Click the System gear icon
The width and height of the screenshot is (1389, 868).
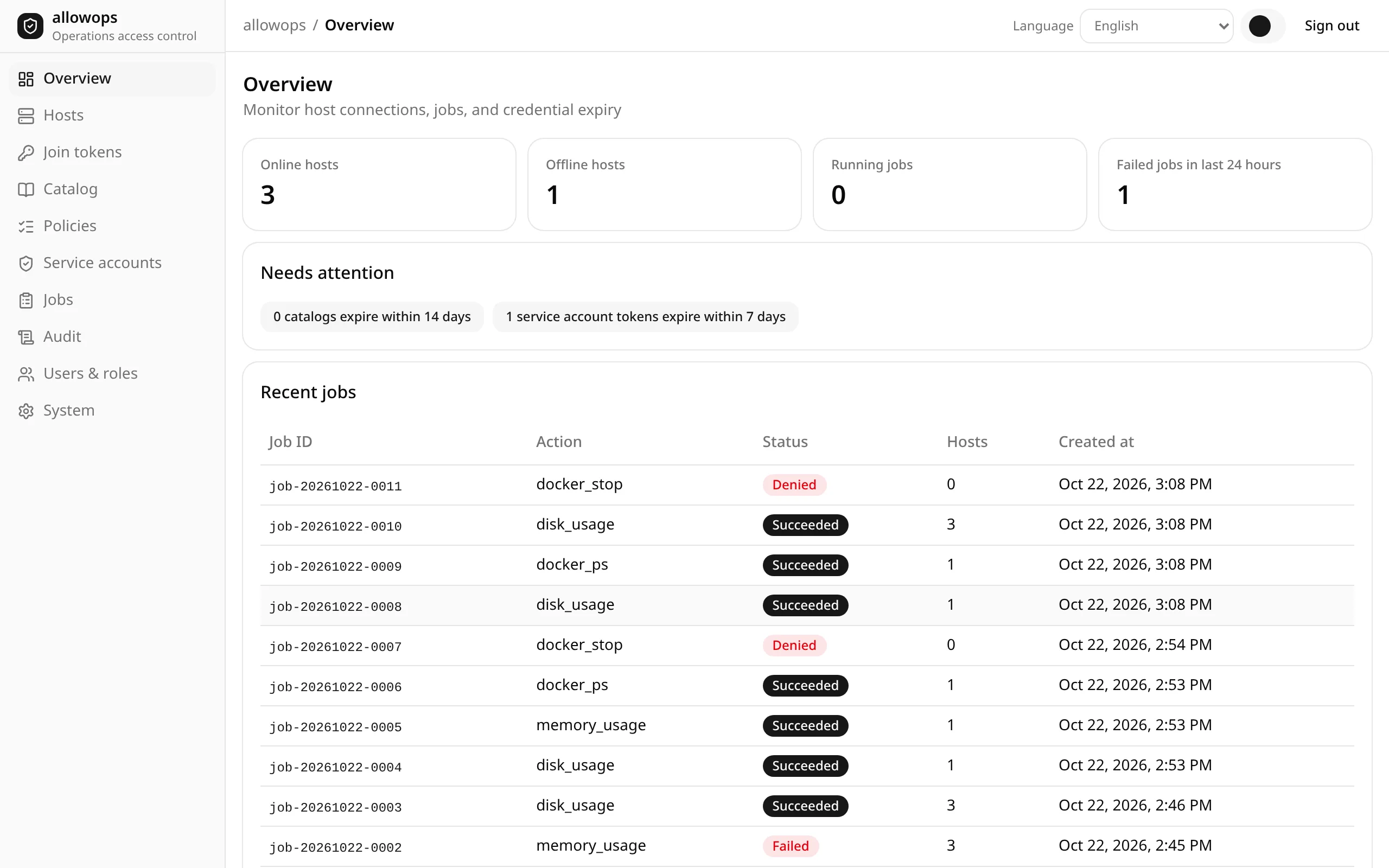(26, 411)
